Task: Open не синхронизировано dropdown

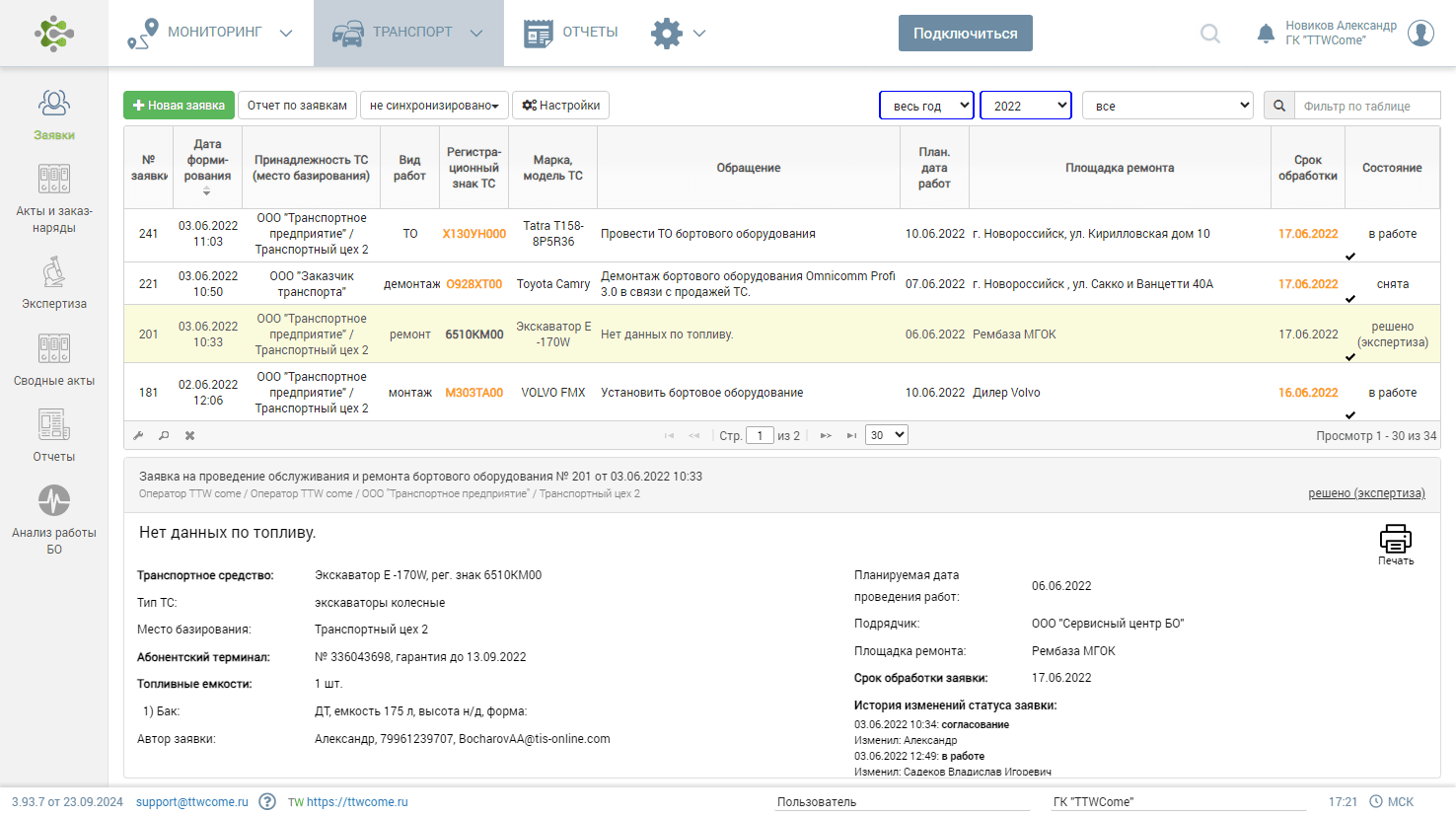Action: click(434, 106)
